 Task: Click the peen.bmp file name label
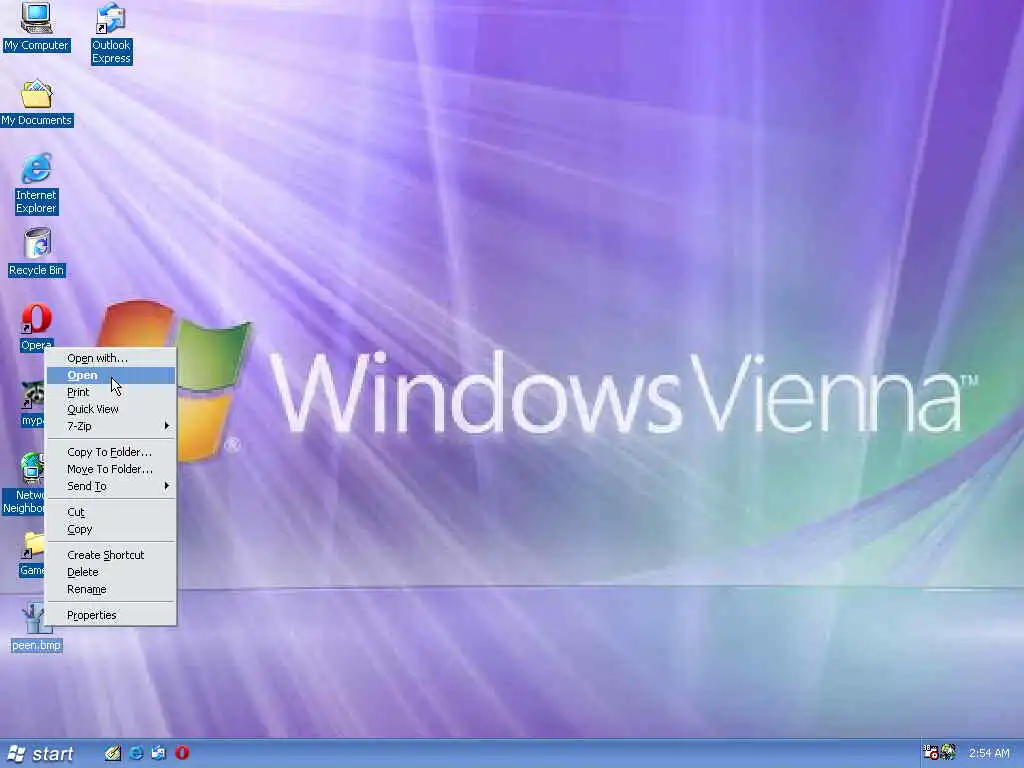36,645
